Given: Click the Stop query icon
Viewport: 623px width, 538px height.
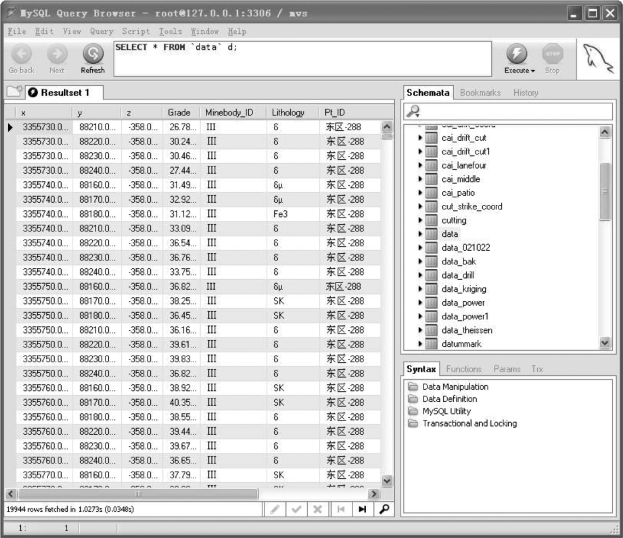Looking at the screenshot, I should pyautogui.click(x=551, y=54).
